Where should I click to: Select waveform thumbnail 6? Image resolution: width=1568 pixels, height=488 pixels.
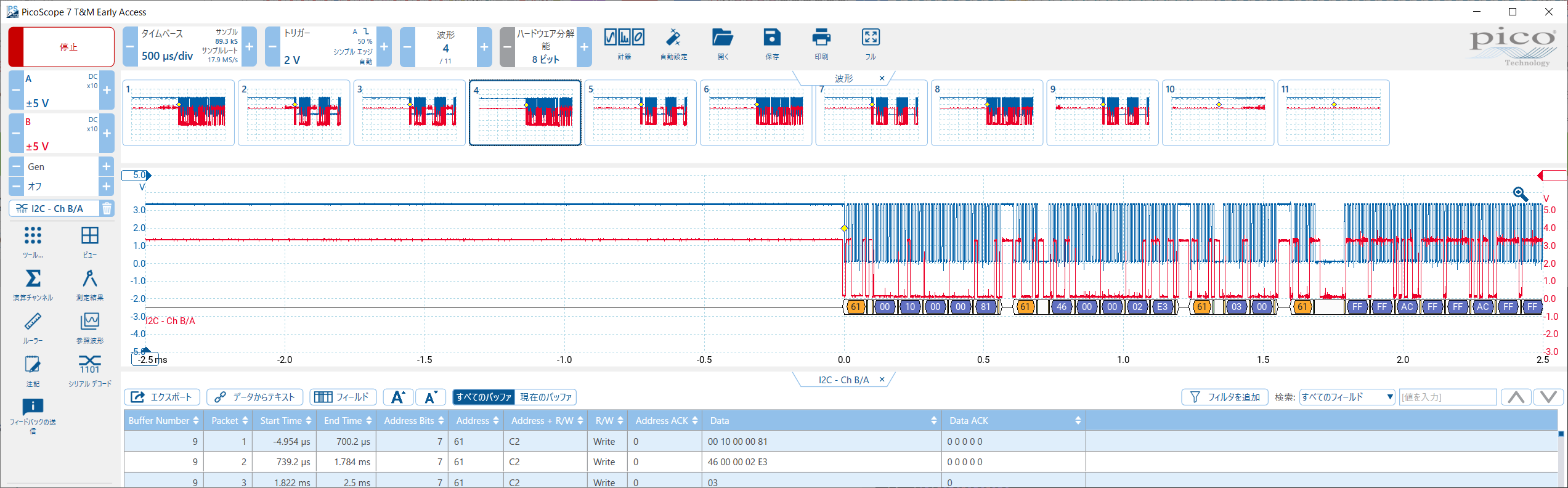tap(756, 113)
